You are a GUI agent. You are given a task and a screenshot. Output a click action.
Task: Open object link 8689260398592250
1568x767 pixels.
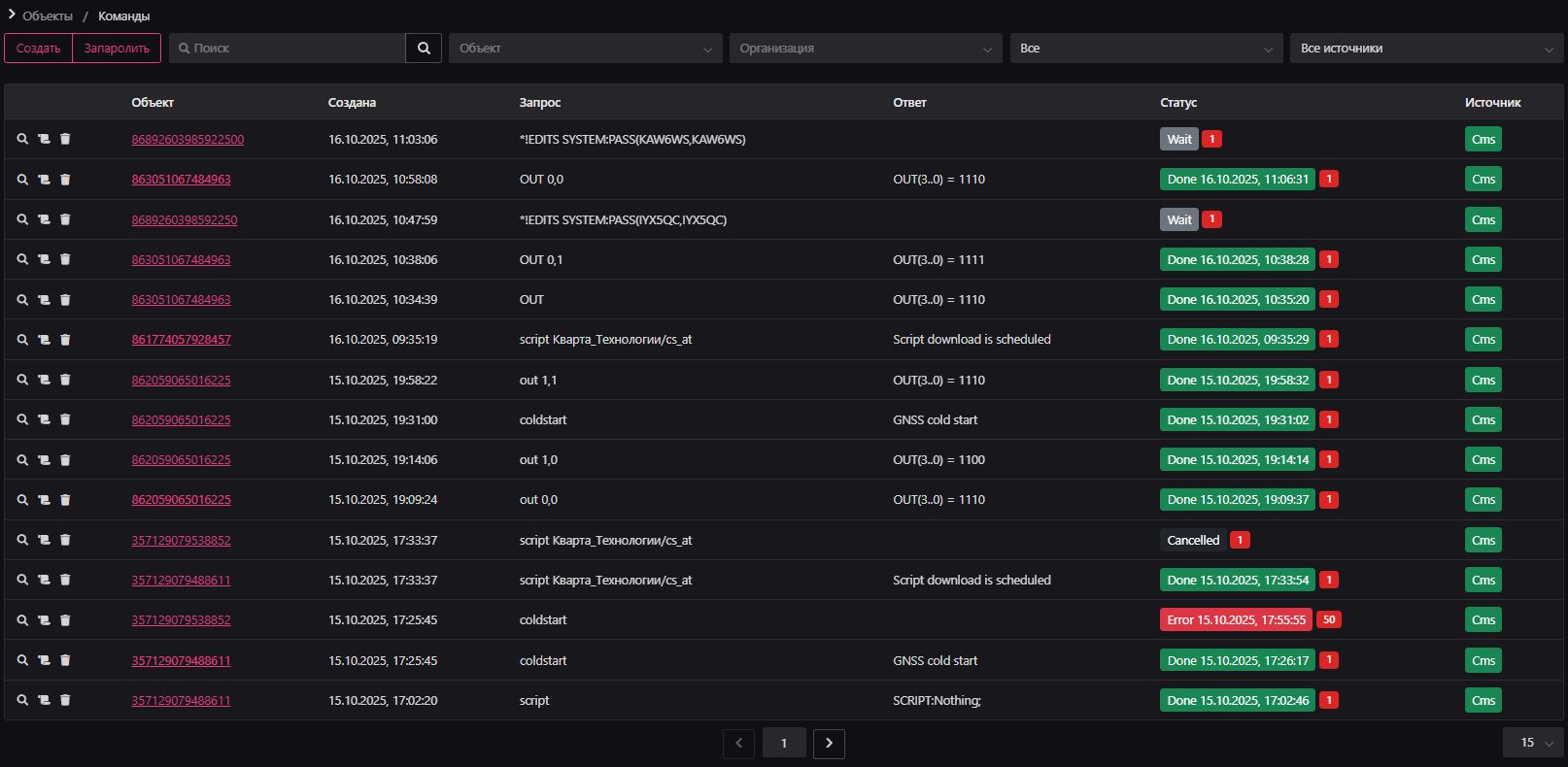[x=185, y=219]
